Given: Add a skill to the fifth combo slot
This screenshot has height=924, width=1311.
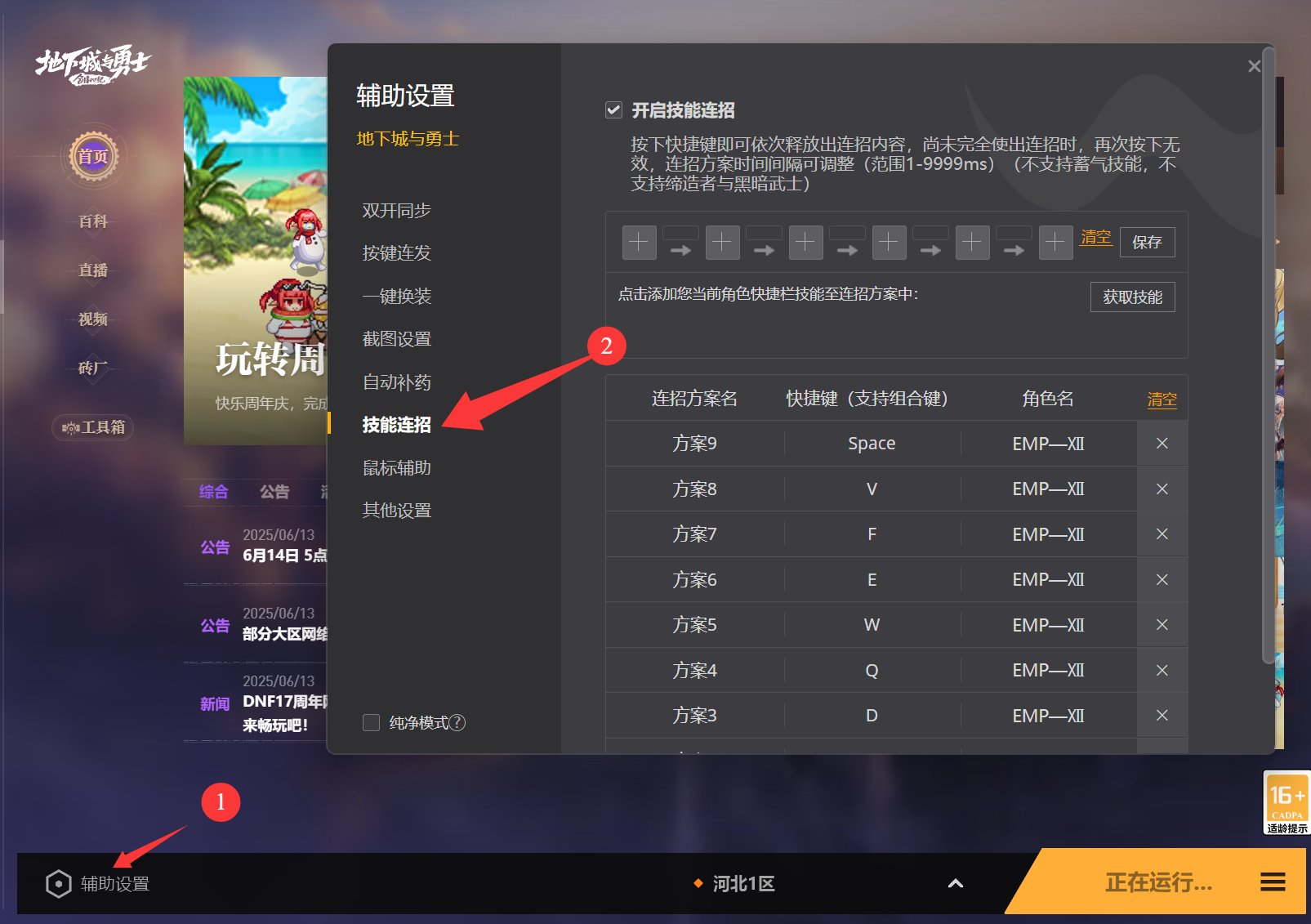Looking at the screenshot, I should [973, 243].
